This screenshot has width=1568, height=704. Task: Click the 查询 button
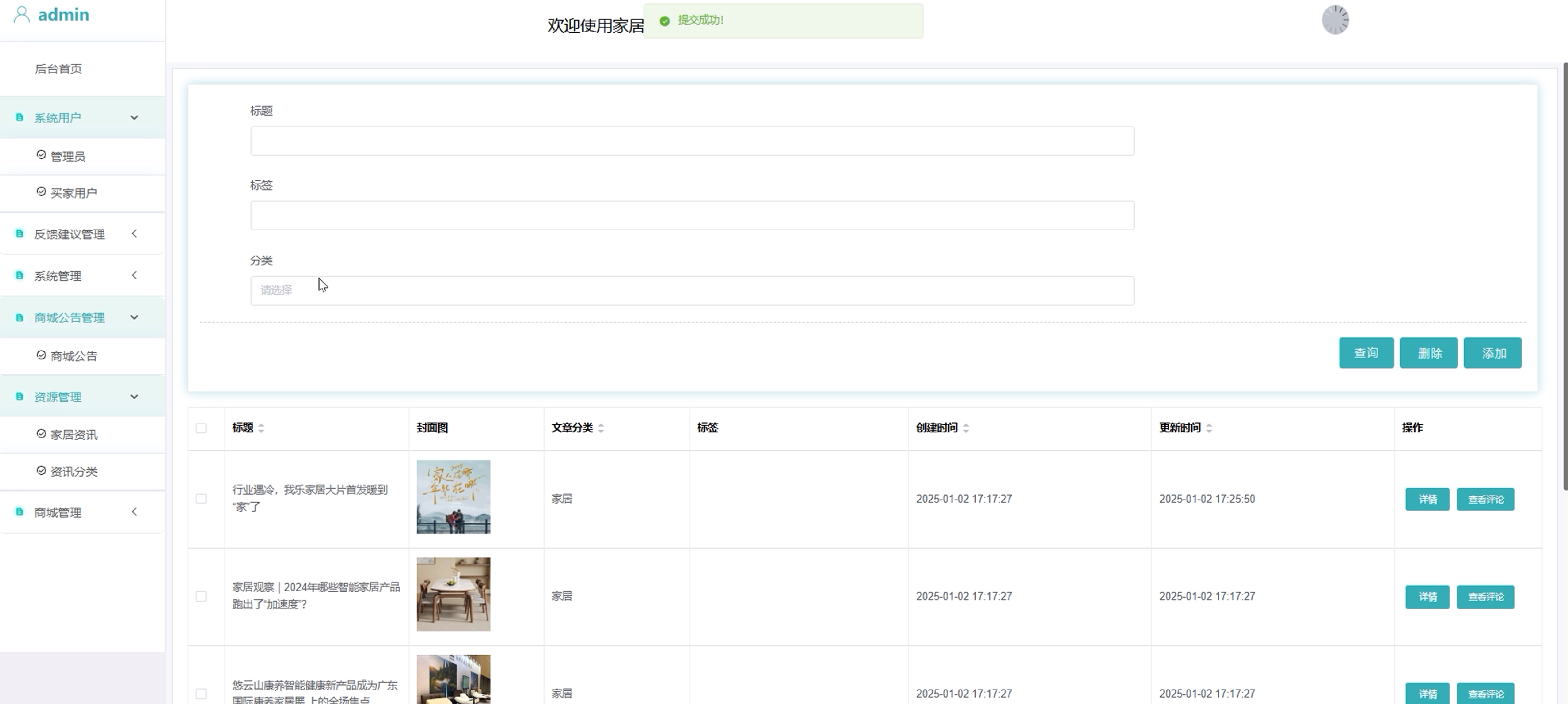click(x=1365, y=353)
